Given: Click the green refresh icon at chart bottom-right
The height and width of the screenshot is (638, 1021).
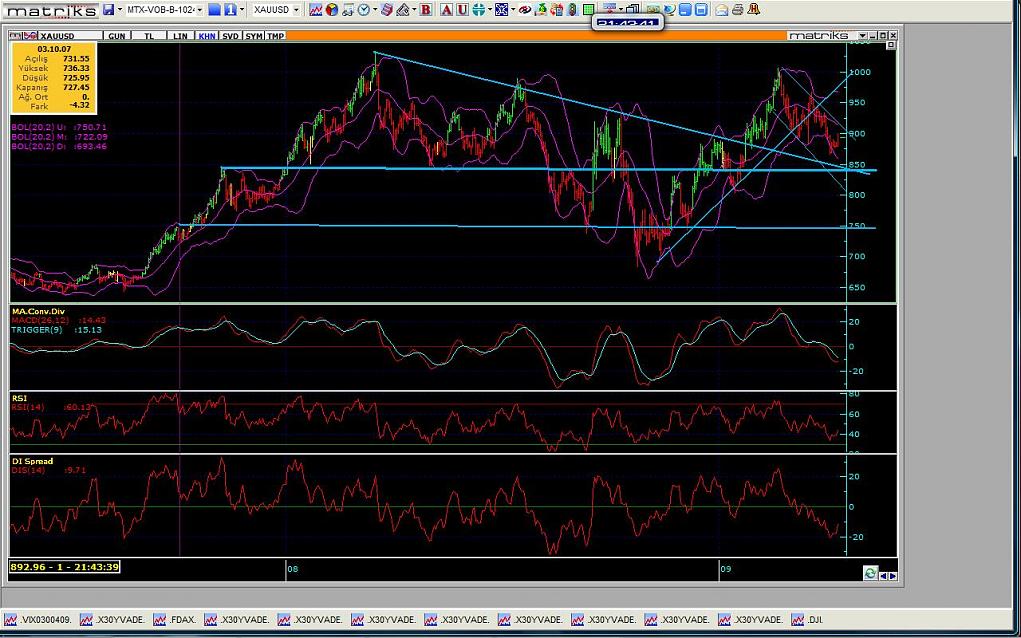Looking at the screenshot, I should pos(870,573).
